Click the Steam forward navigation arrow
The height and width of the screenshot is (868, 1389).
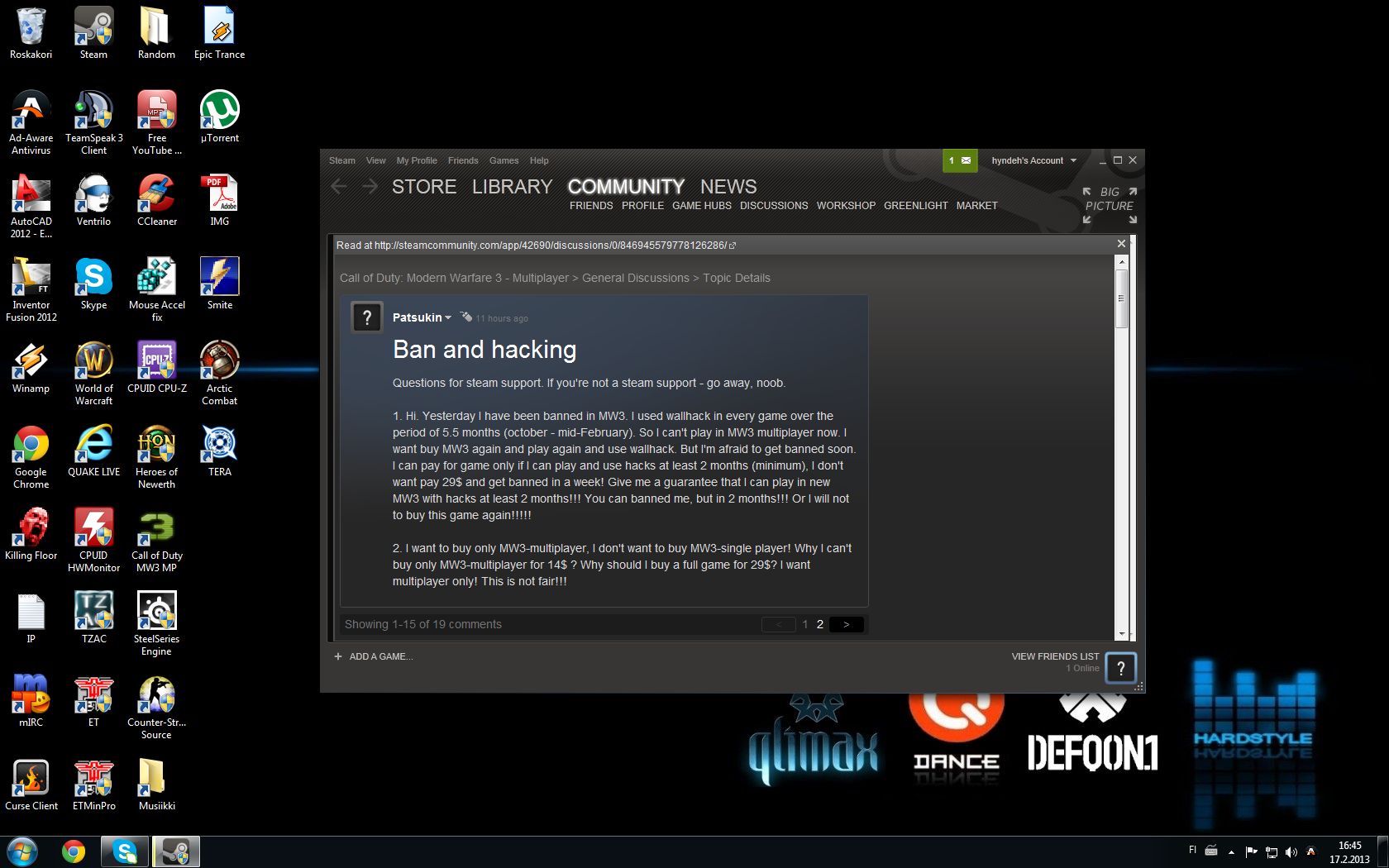pos(370,187)
